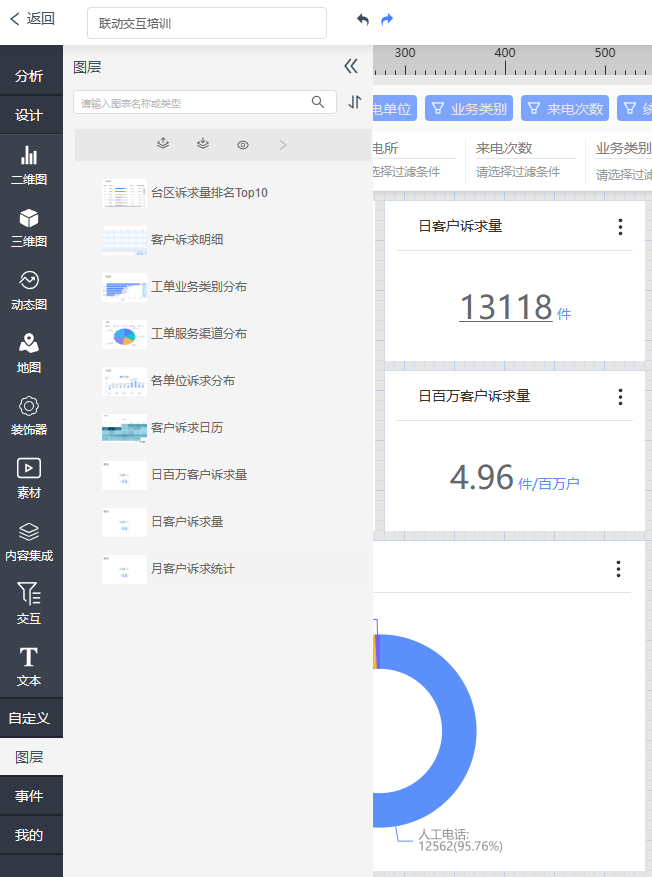652x877 pixels.
Task: Select the 三维图 cube icon
Action: (29, 218)
